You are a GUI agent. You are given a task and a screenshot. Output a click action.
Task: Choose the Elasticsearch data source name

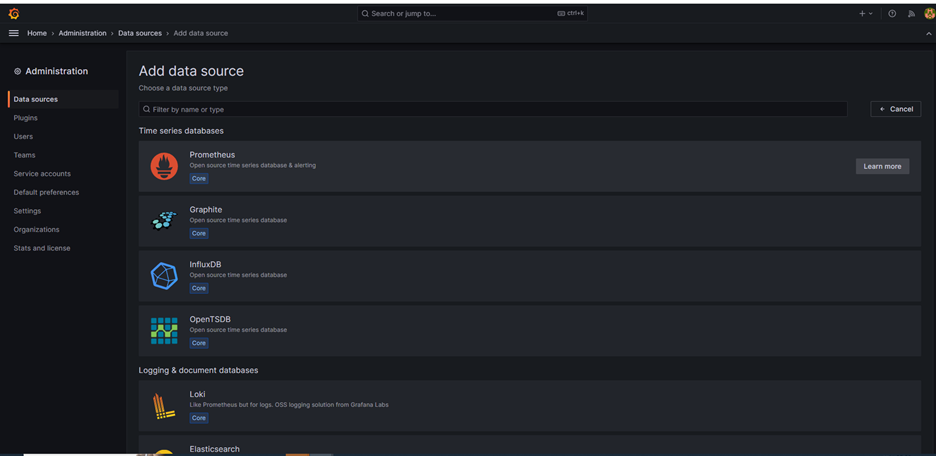click(x=215, y=449)
